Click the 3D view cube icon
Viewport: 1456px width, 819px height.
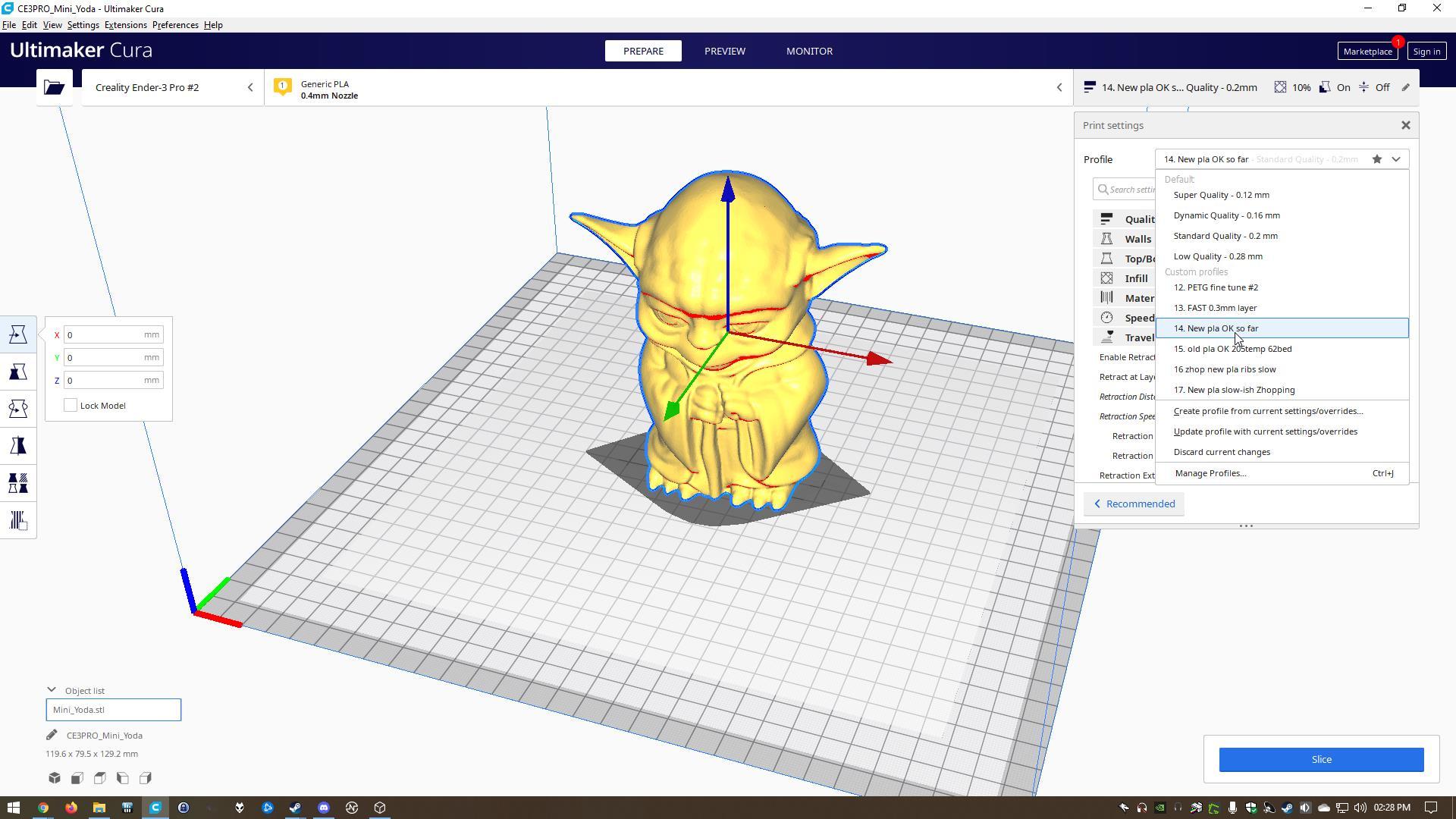point(55,778)
